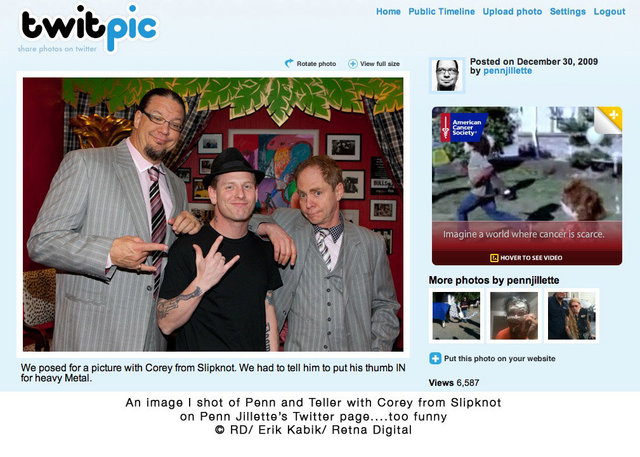Open the third thumbnail under More photos
The image size is (640, 457).
[572, 315]
